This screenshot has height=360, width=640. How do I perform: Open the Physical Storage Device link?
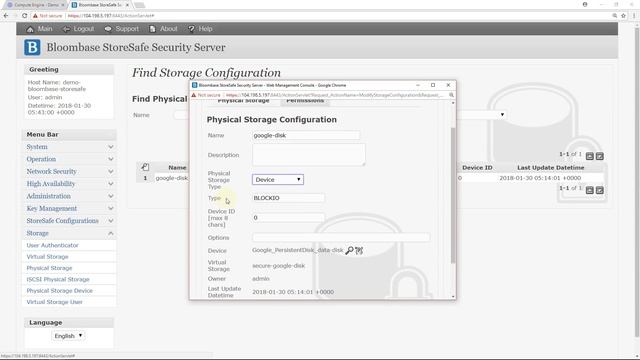(x=60, y=291)
